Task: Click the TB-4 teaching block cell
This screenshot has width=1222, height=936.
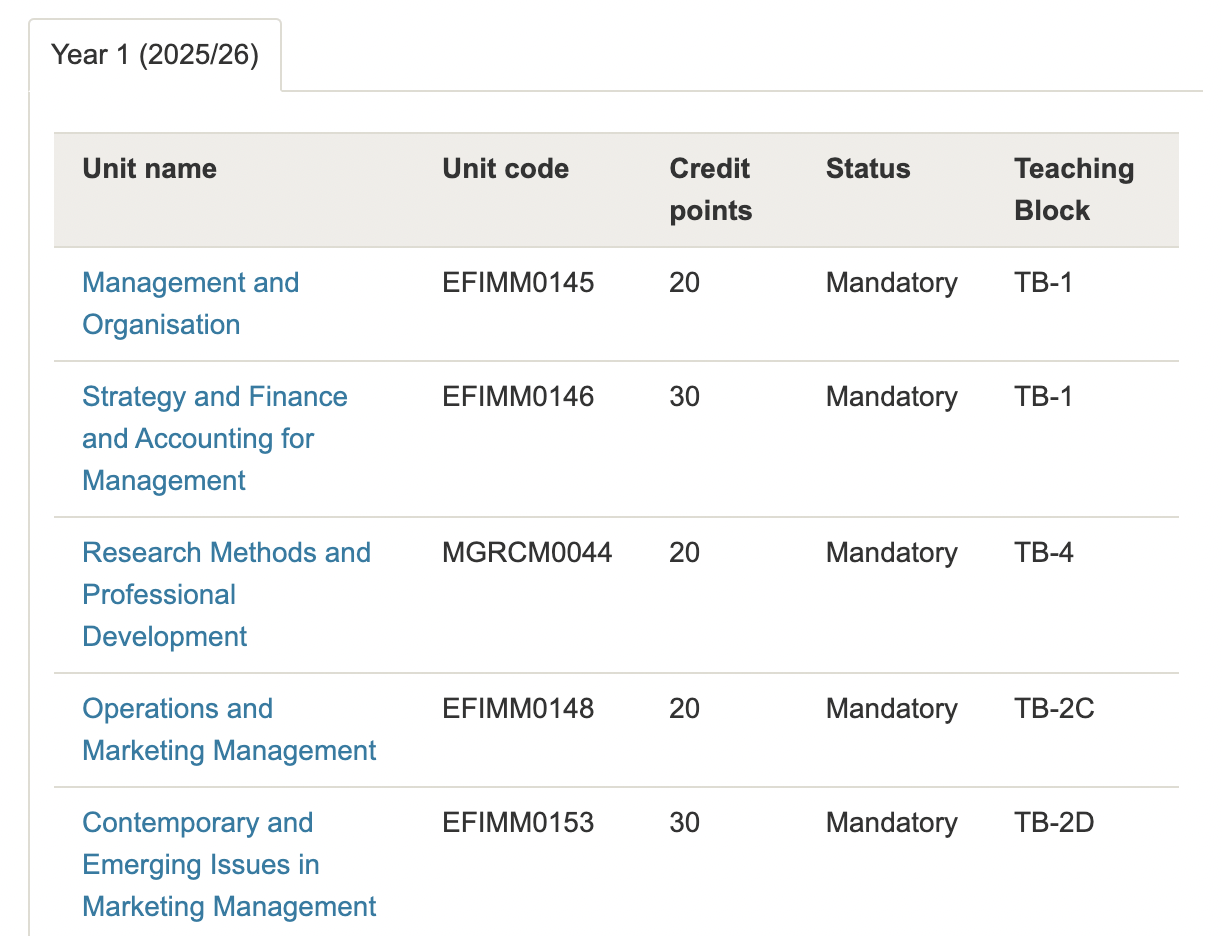Action: click(1044, 553)
